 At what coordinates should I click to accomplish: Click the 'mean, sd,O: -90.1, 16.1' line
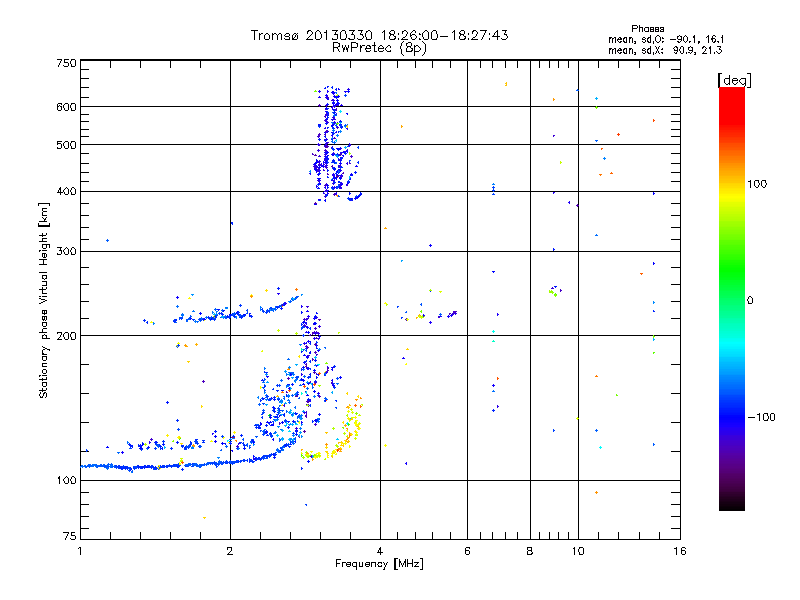[666, 39]
